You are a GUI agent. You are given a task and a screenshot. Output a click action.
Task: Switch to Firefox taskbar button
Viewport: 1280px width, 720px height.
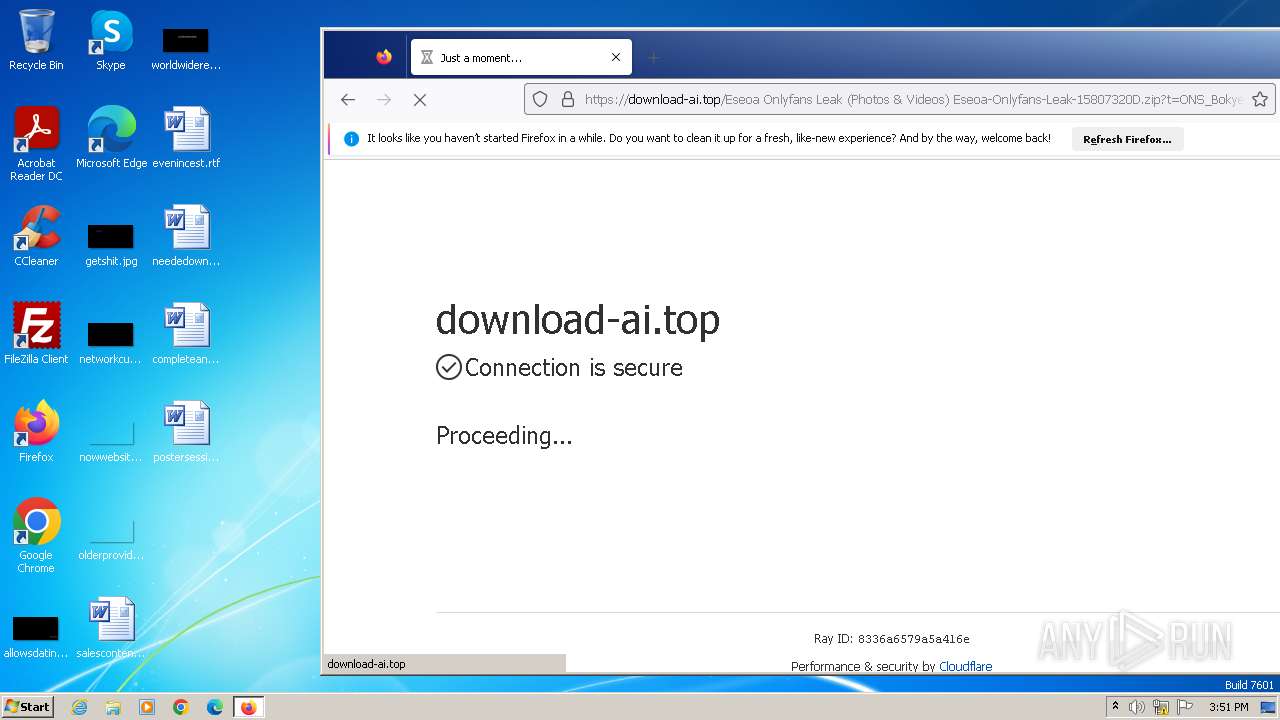coord(248,707)
